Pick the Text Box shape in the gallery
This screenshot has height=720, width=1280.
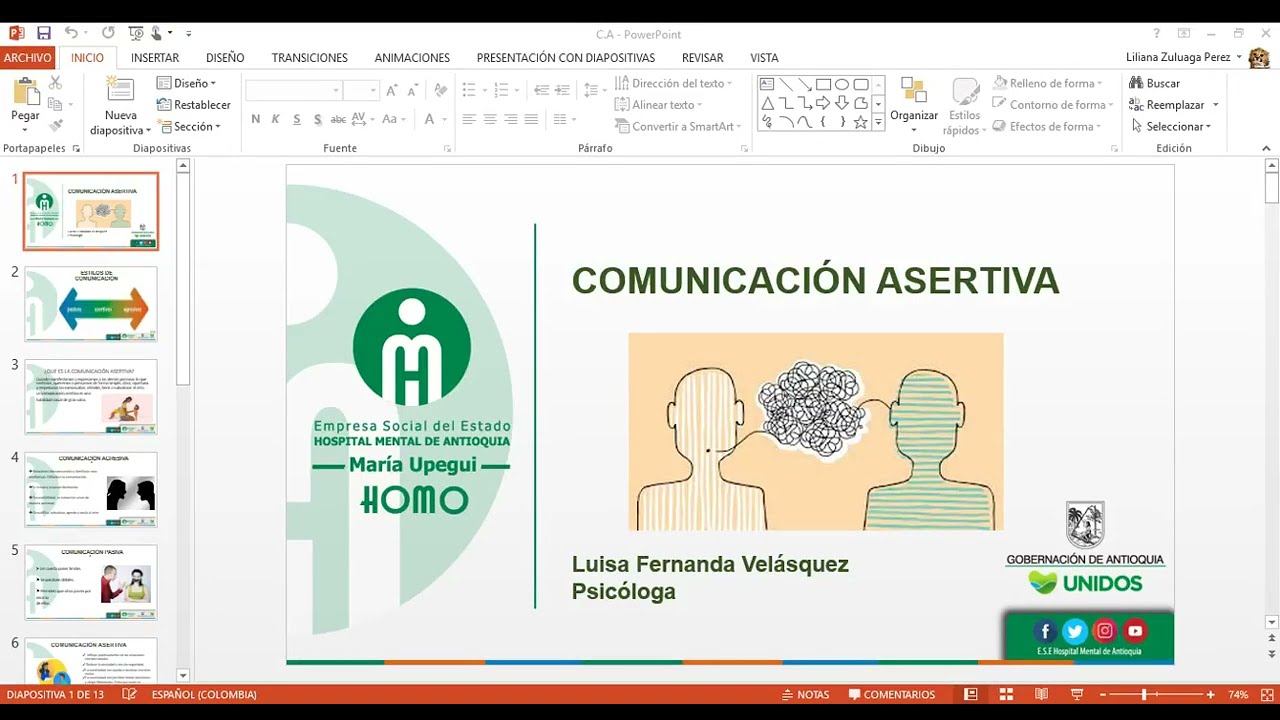767,84
